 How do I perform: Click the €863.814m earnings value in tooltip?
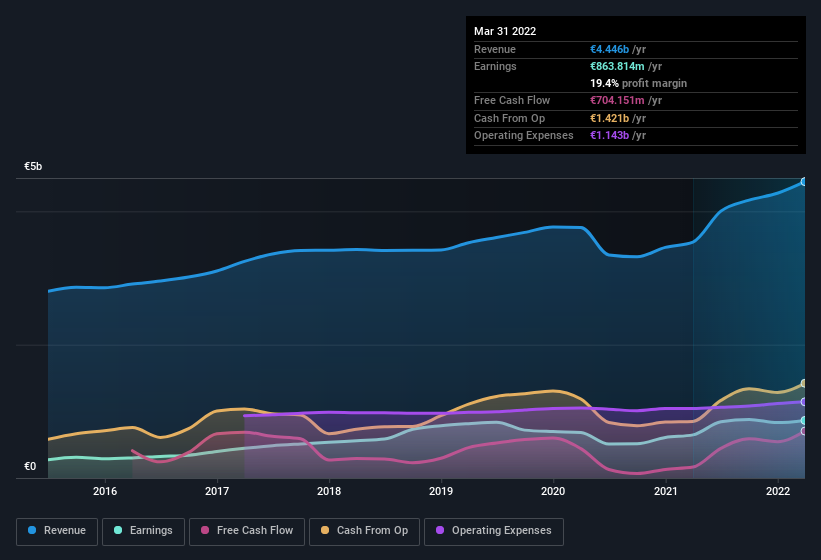pos(617,66)
